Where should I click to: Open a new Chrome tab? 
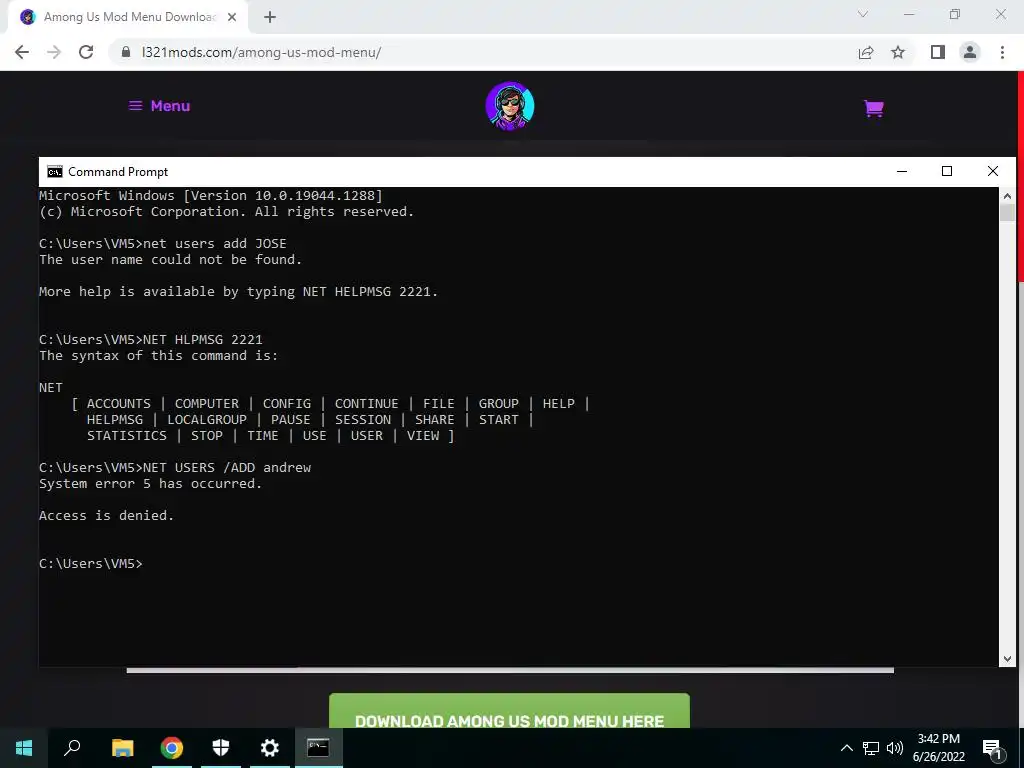click(x=270, y=17)
